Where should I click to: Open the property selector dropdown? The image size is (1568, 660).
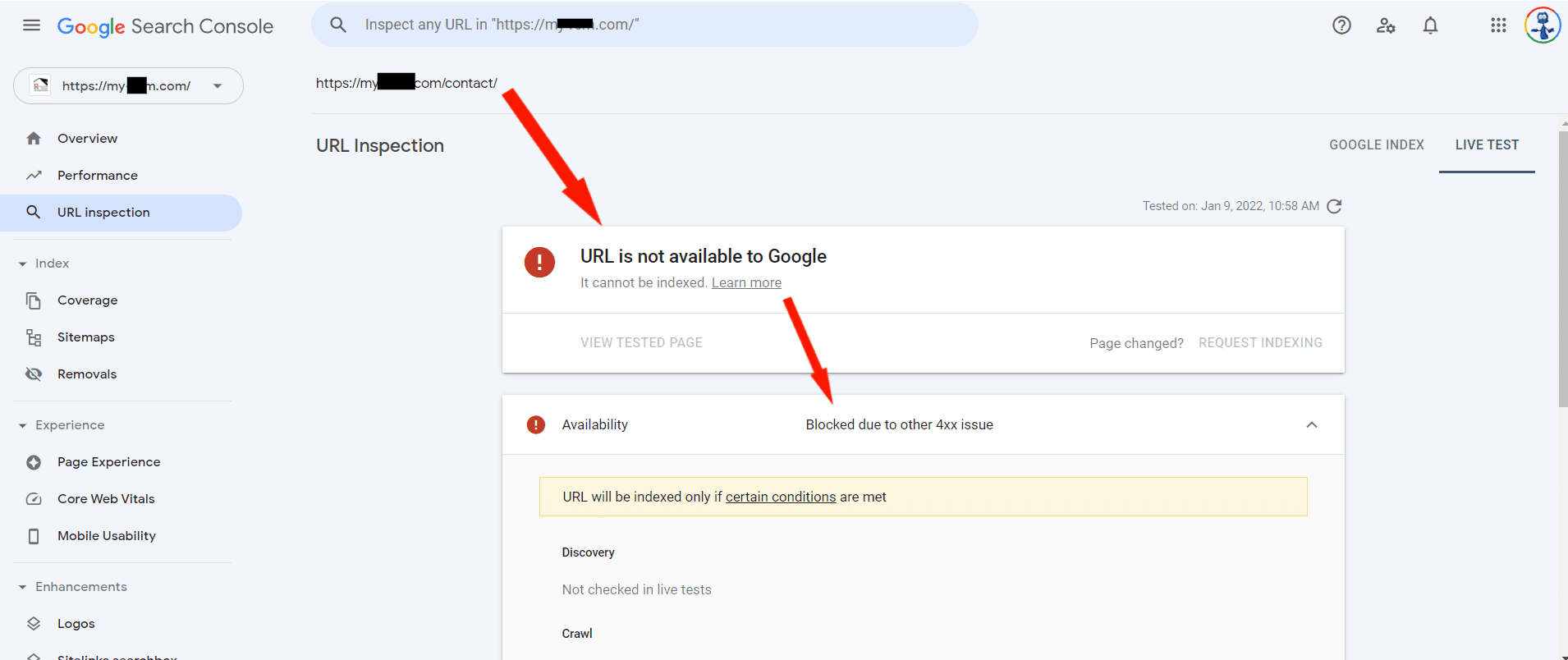[128, 86]
